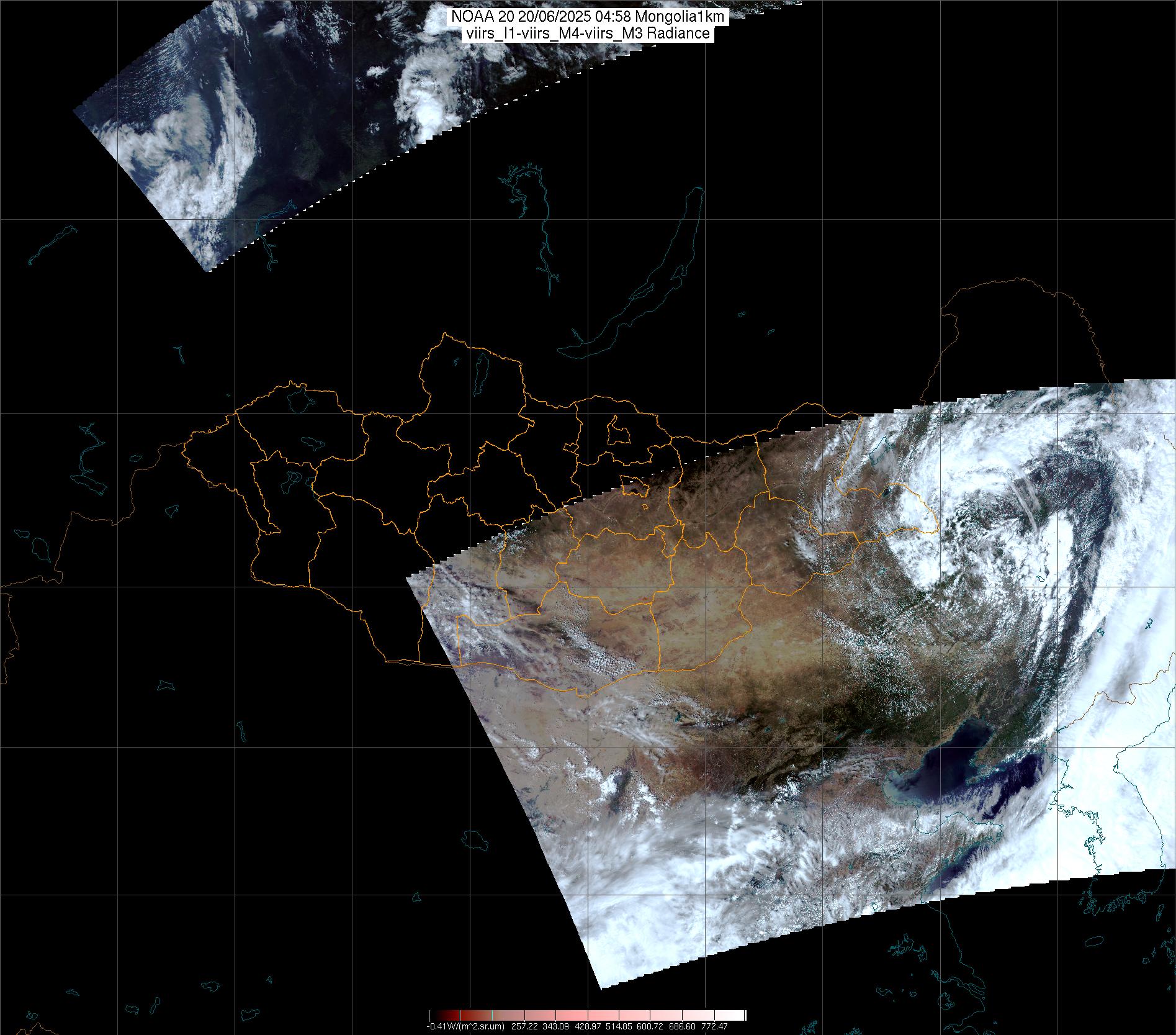Click the '600.72' color scale value

650,1026
